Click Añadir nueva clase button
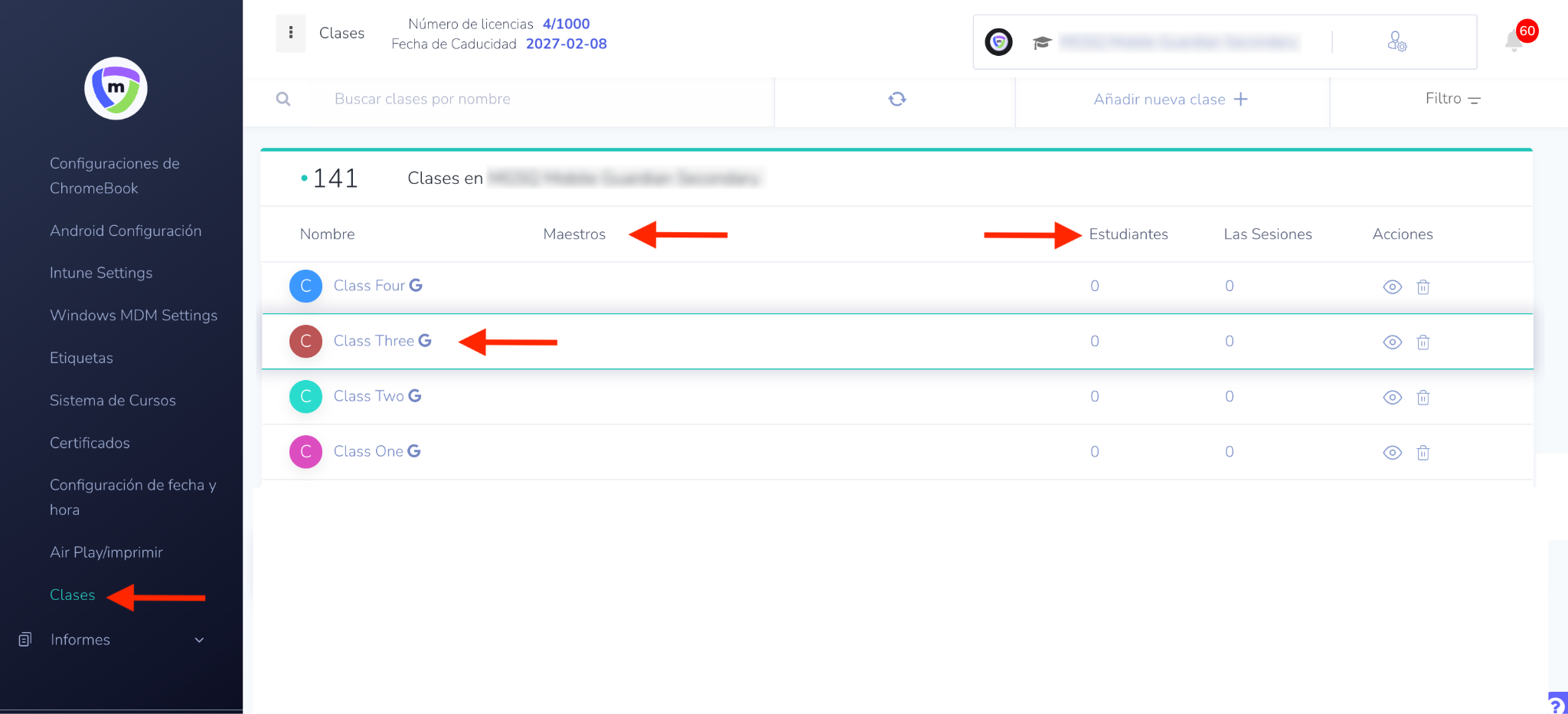The width and height of the screenshot is (1568, 714). [1170, 100]
